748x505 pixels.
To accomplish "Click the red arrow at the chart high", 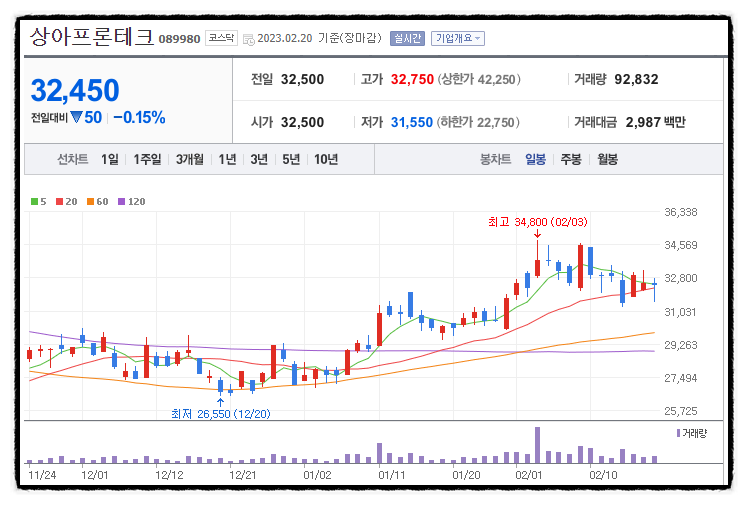I will tap(538, 234).
